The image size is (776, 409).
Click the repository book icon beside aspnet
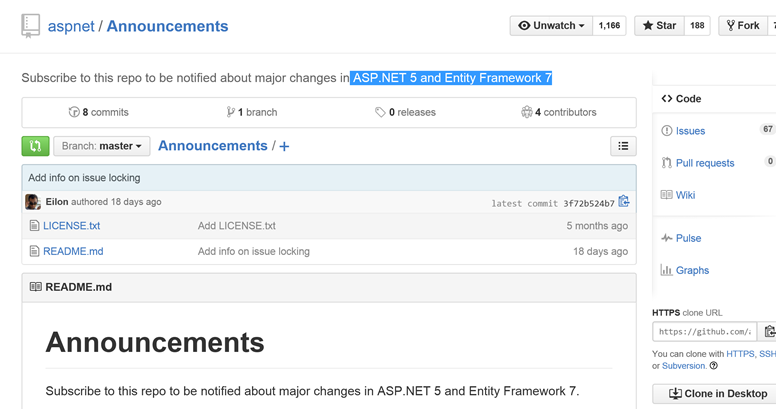coord(30,26)
